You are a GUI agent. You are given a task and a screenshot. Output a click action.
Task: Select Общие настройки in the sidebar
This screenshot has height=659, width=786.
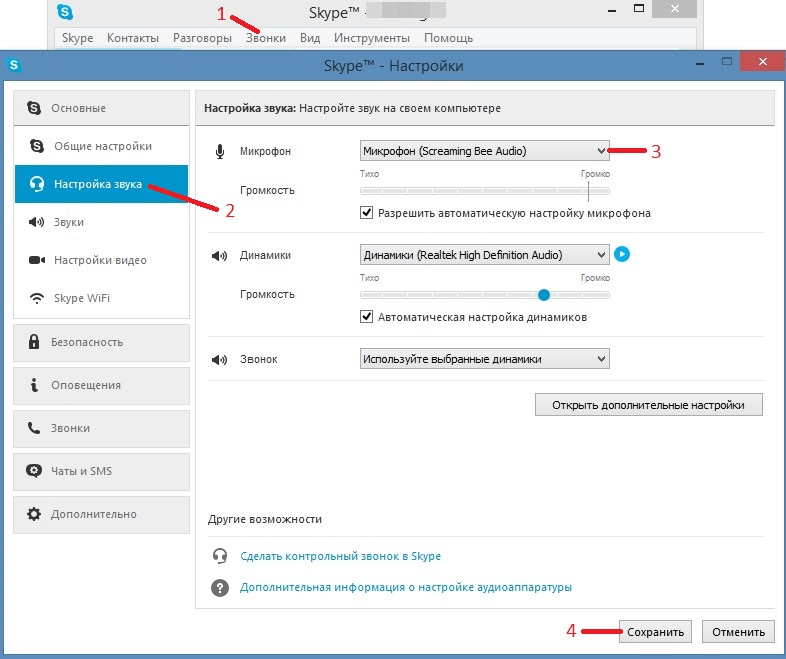[101, 146]
